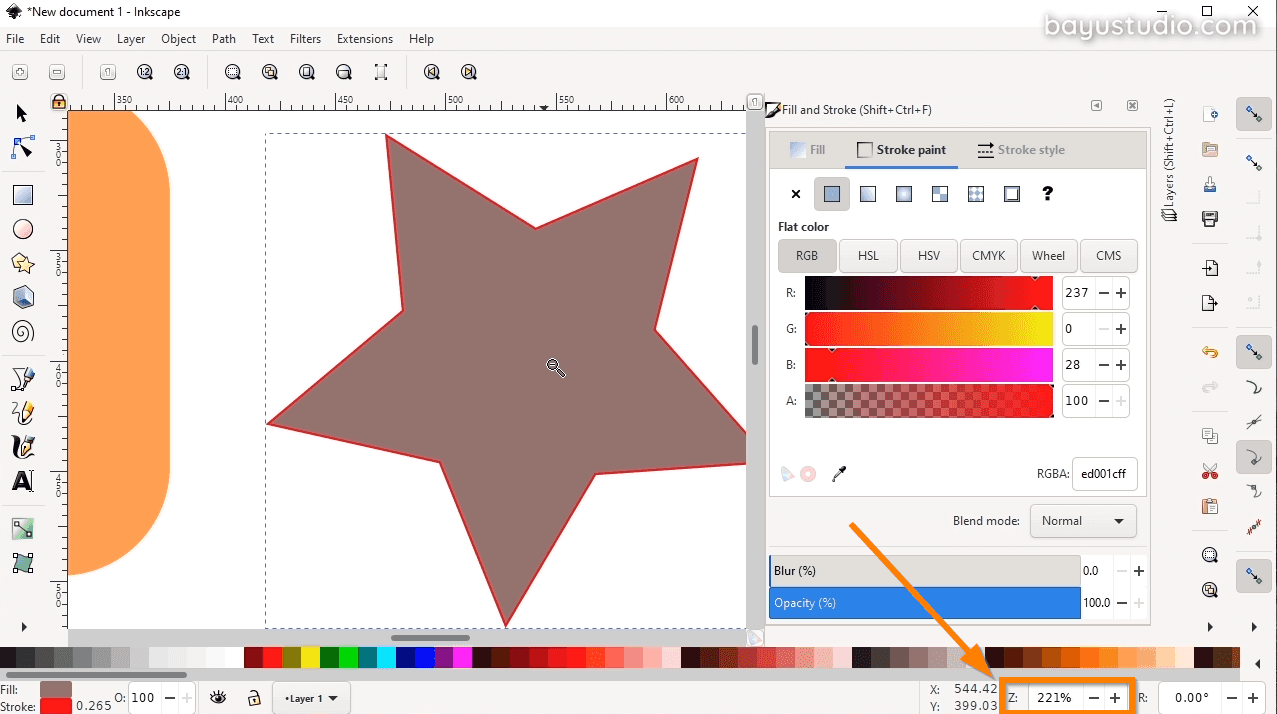Switch color mode to CMYK
The height and width of the screenshot is (714, 1277).
[988, 255]
